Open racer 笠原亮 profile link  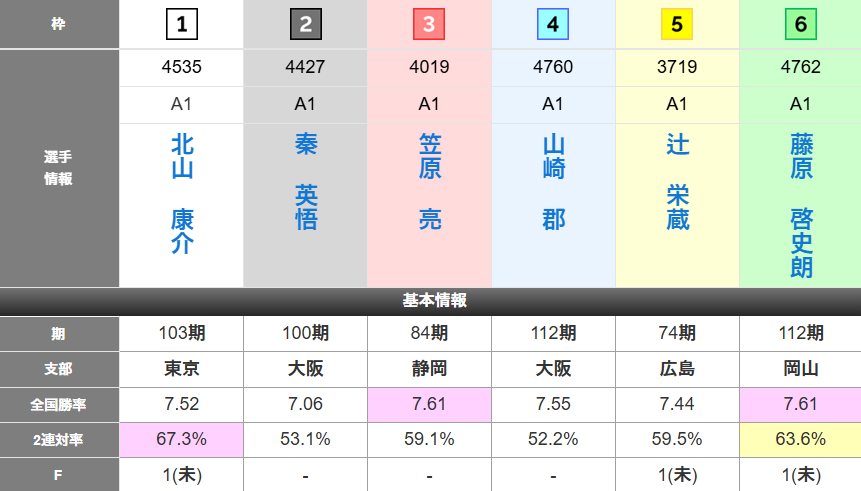[x=429, y=181]
